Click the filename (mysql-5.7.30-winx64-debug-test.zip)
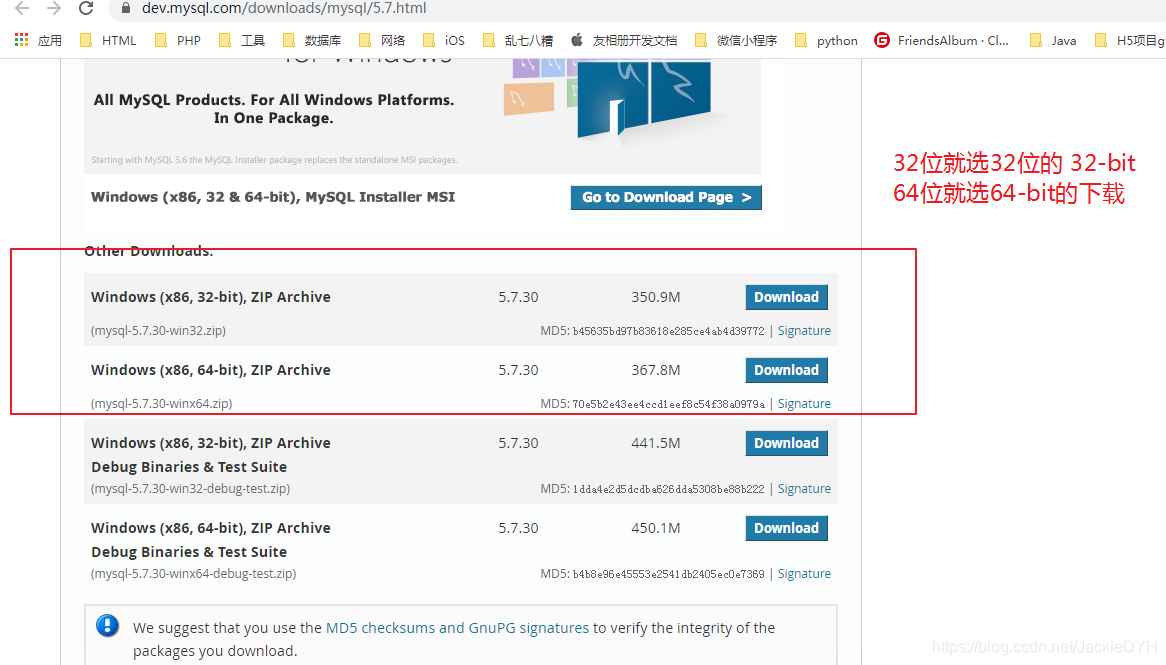The image size is (1166, 665). click(193, 574)
